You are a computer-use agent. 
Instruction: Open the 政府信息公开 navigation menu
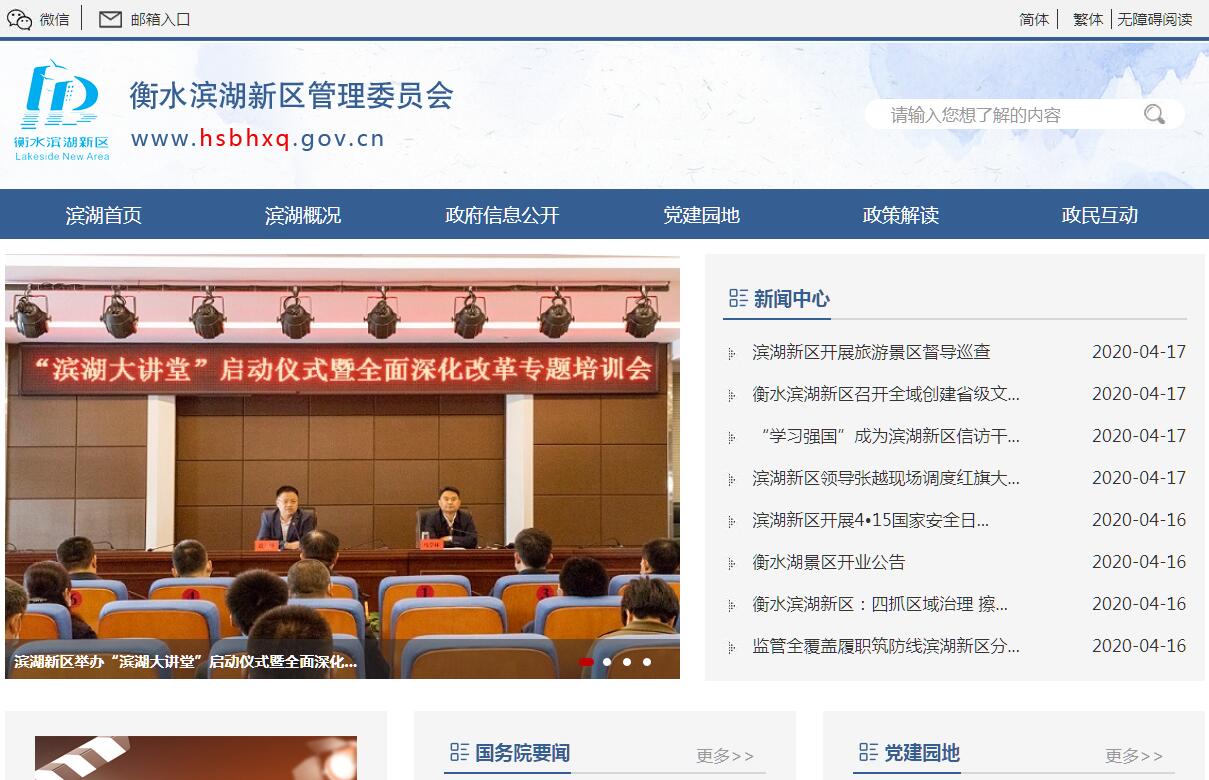tap(502, 215)
